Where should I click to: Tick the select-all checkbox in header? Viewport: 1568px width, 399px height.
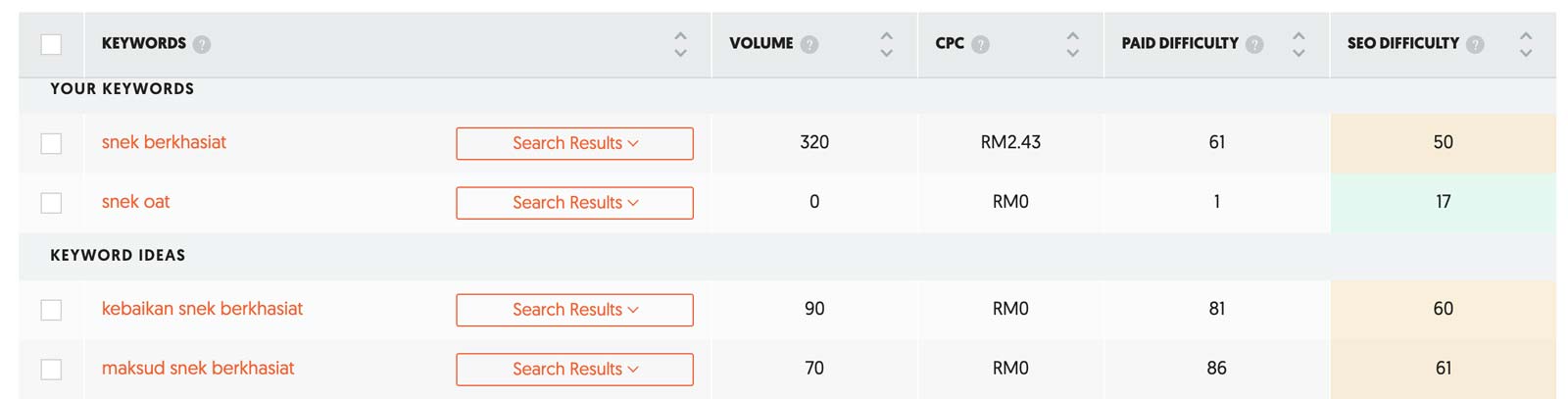click(x=51, y=44)
